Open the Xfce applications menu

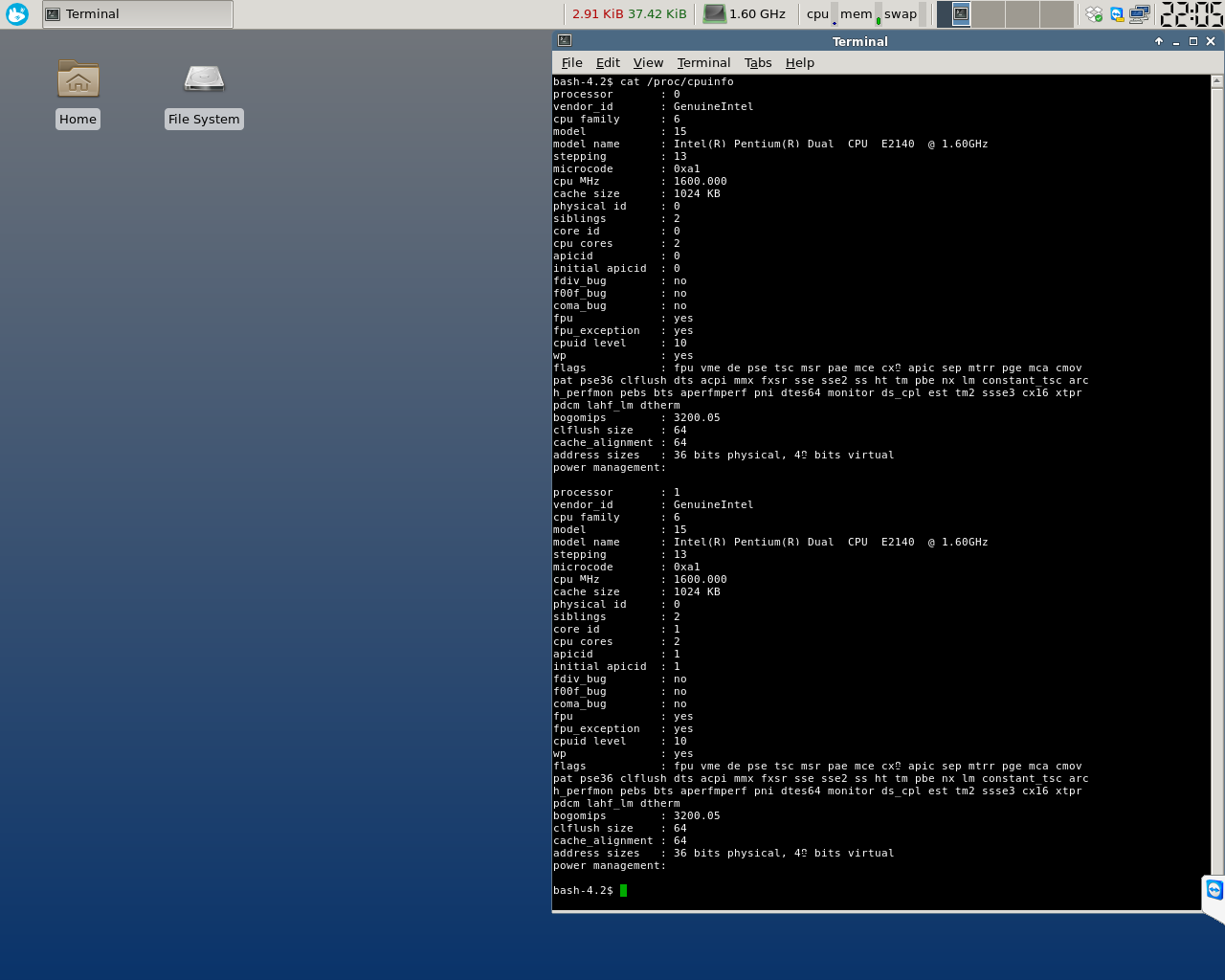click(17, 14)
